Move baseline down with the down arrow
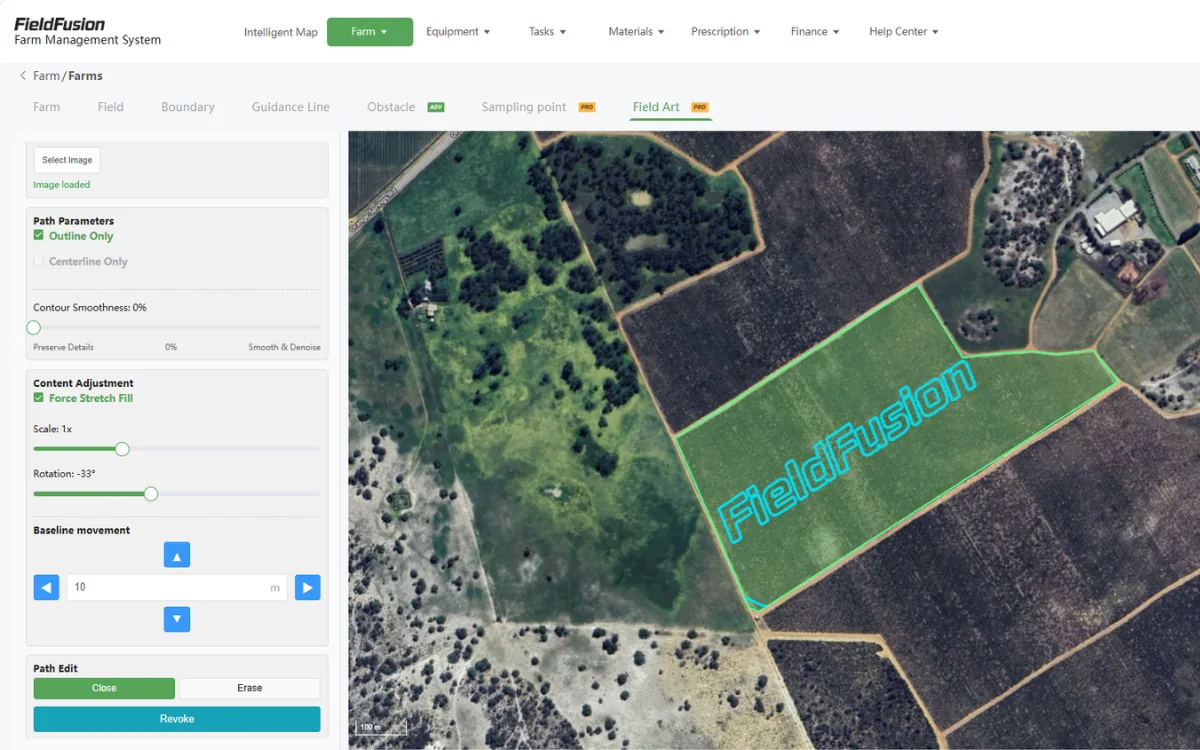This screenshot has width=1200, height=750. [x=177, y=619]
